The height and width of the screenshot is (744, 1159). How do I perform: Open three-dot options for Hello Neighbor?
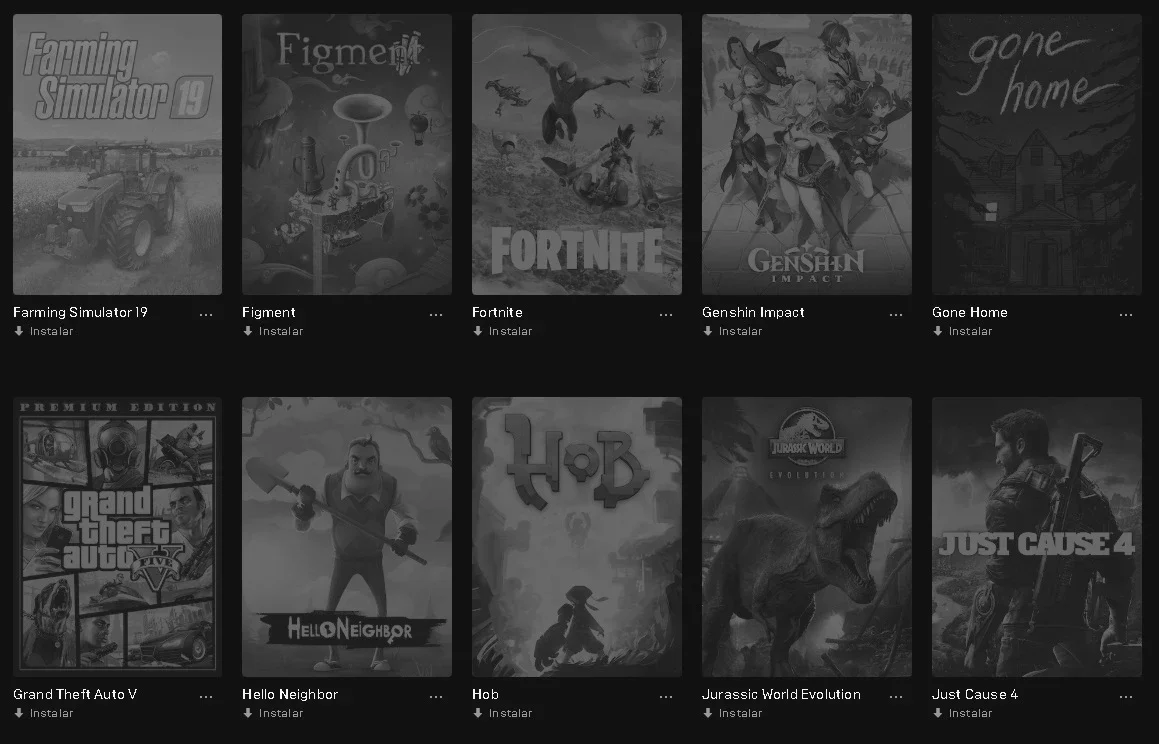[436, 697]
